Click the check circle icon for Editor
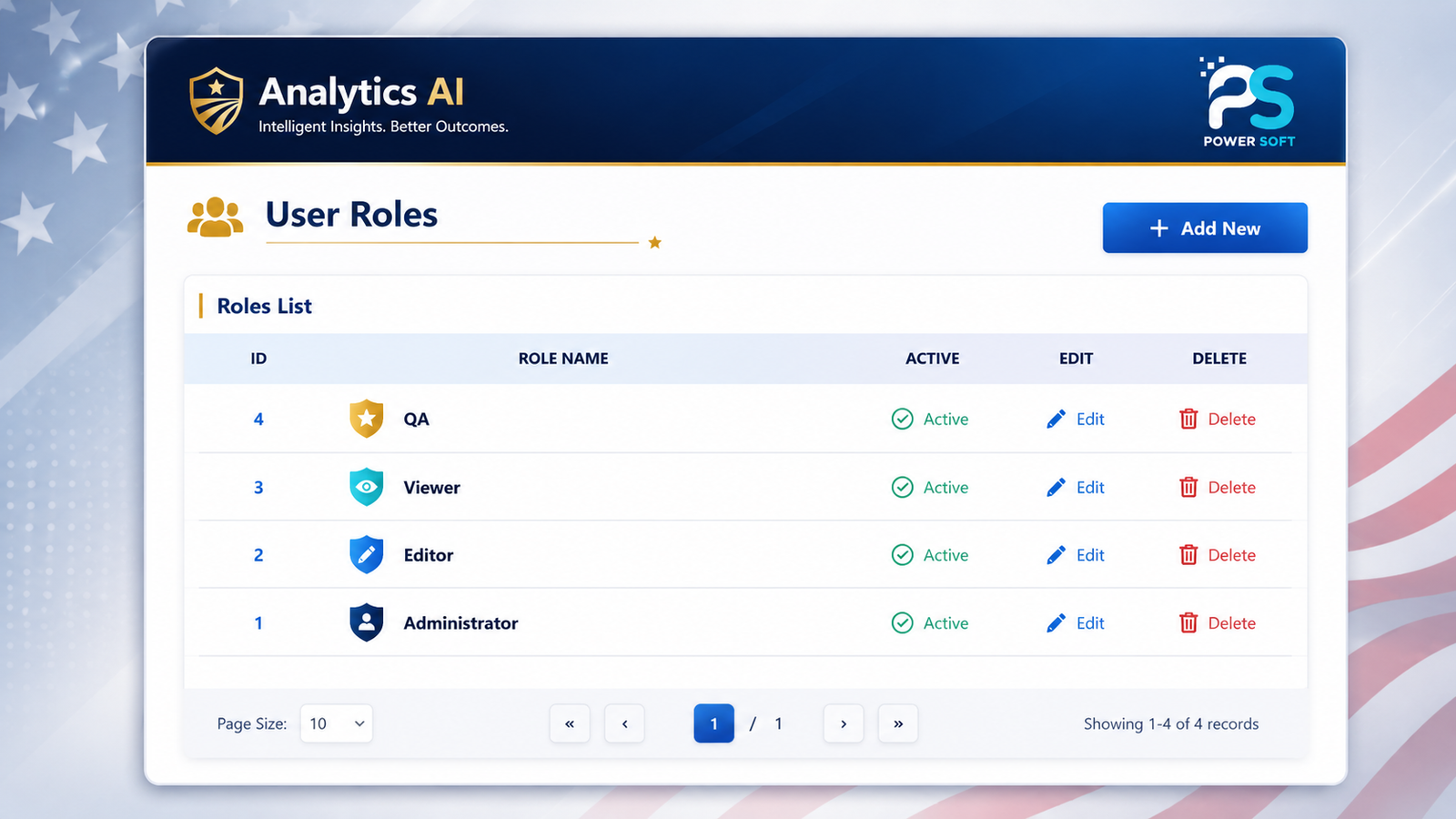Viewport: 1456px width, 819px height. [x=902, y=555]
